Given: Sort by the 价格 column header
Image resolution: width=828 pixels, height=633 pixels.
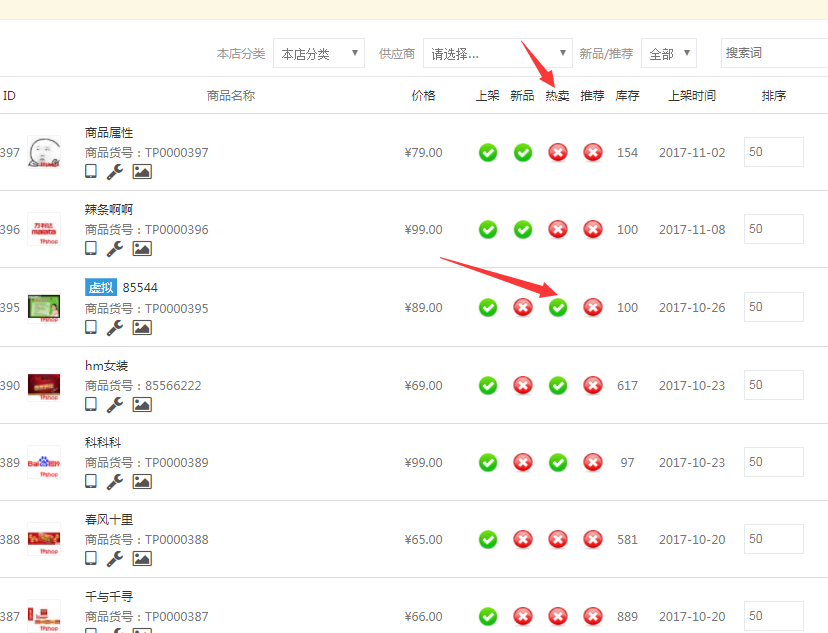Looking at the screenshot, I should [424, 96].
